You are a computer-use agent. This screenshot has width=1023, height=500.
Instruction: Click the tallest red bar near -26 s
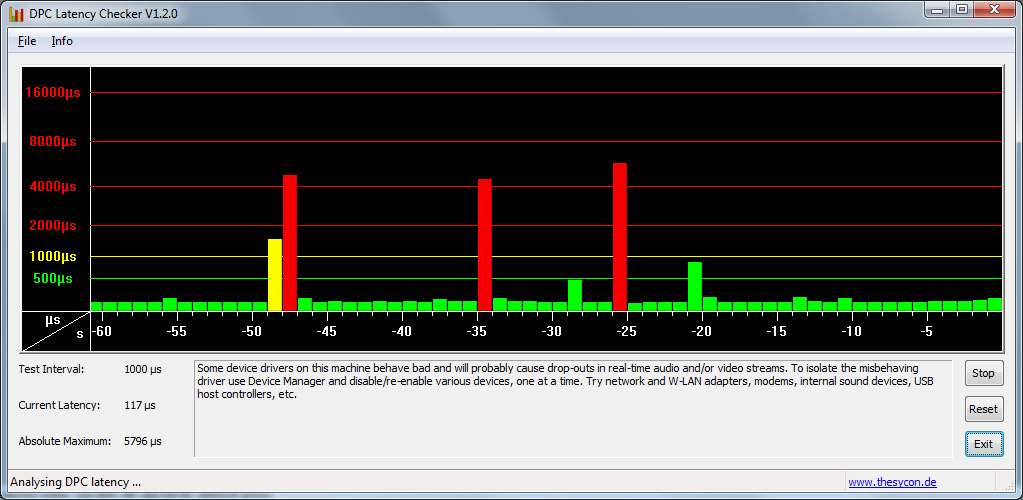click(620, 237)
